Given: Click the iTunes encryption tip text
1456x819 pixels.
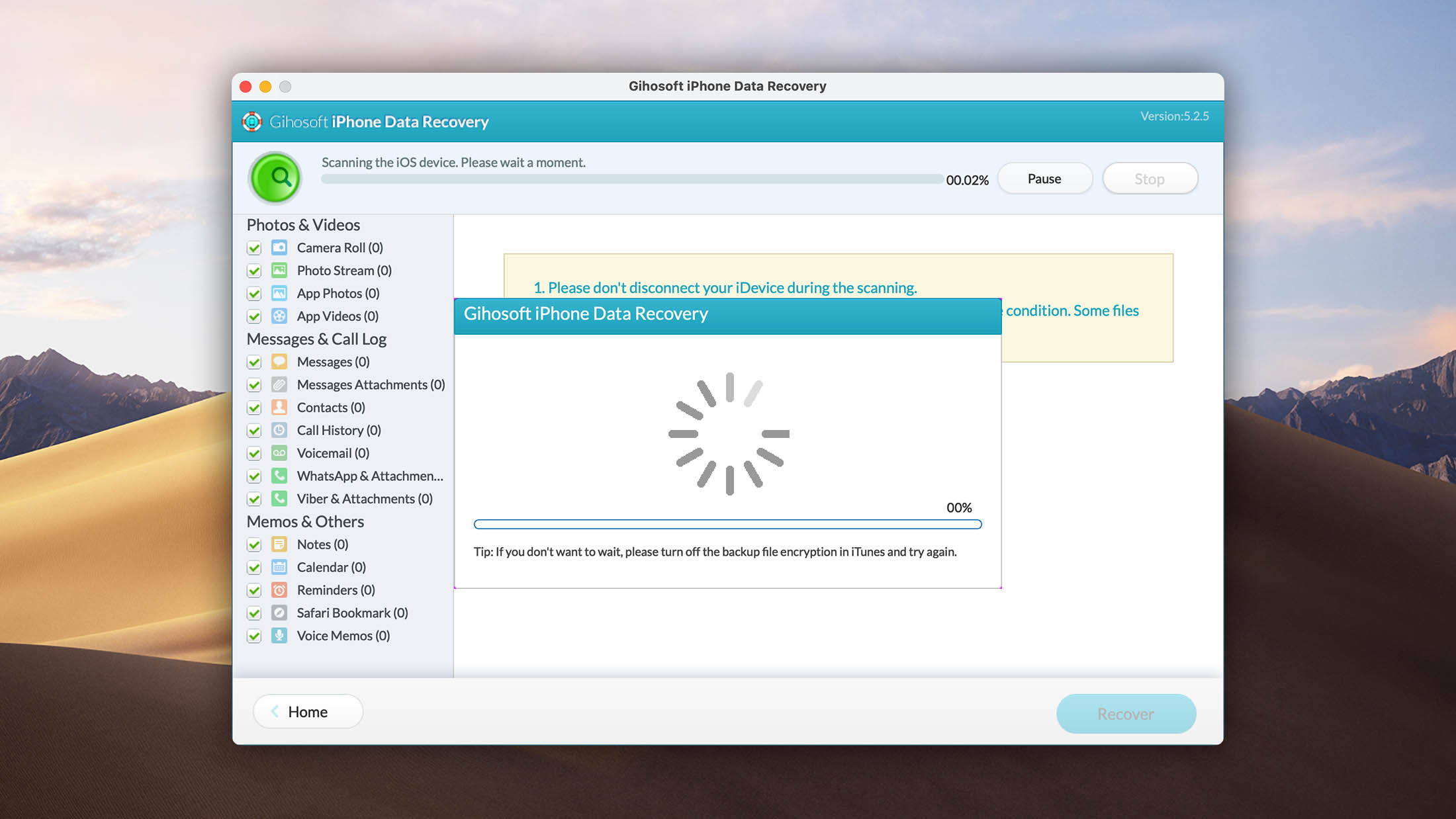Looking at the screenshot, I should coord(715,552).
